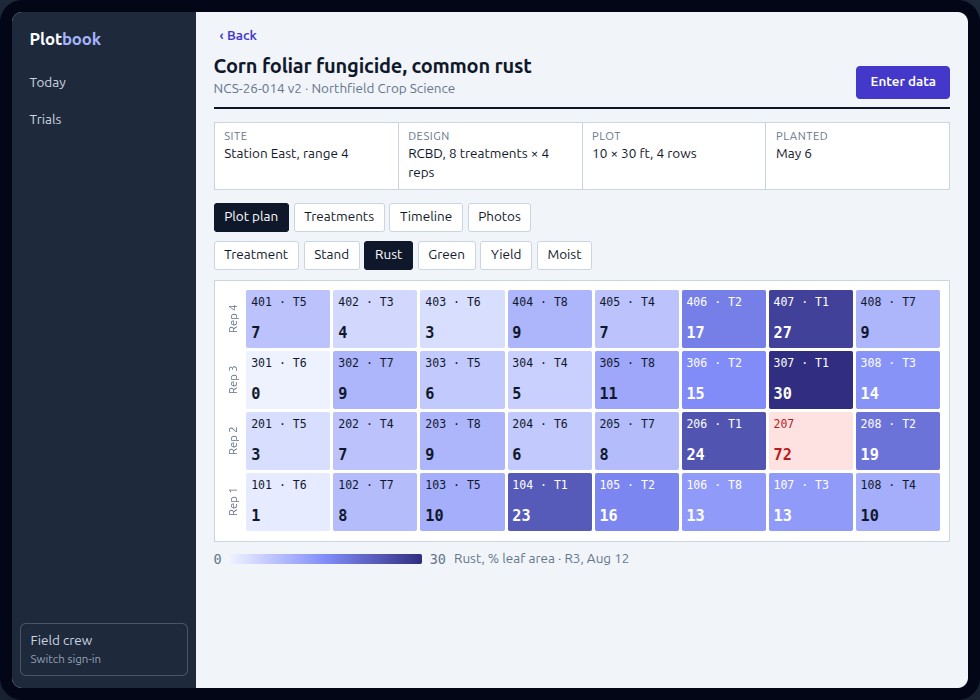Select plot 305 · T8
This screenshot has width=980, height=700.
tap(636, 380)
